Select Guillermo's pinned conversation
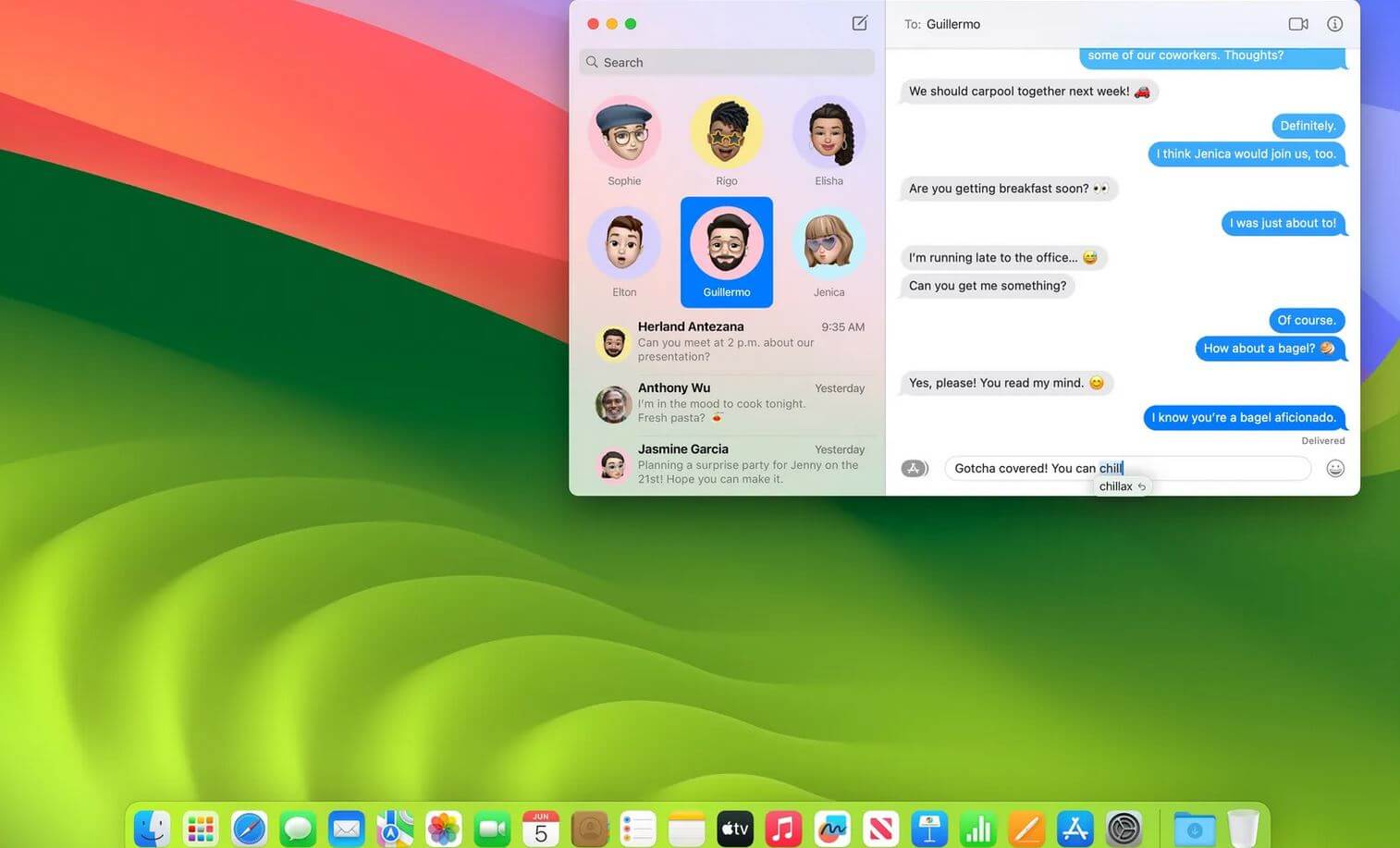Image resolution: width=1400 pixels, height=848 pixels. [x=727, y=252]
